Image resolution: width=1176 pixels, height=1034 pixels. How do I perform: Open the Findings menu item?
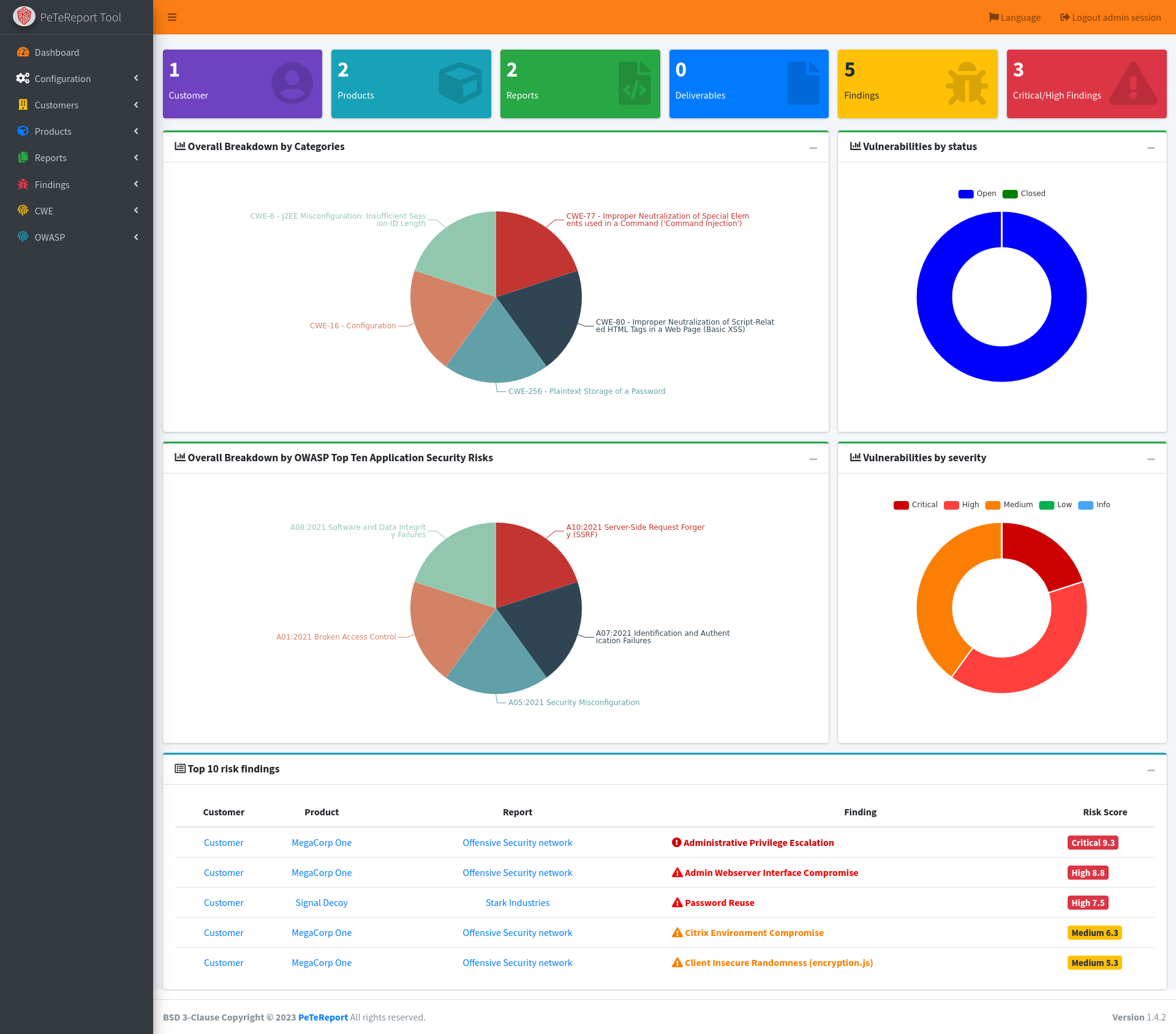coord(77,184)
